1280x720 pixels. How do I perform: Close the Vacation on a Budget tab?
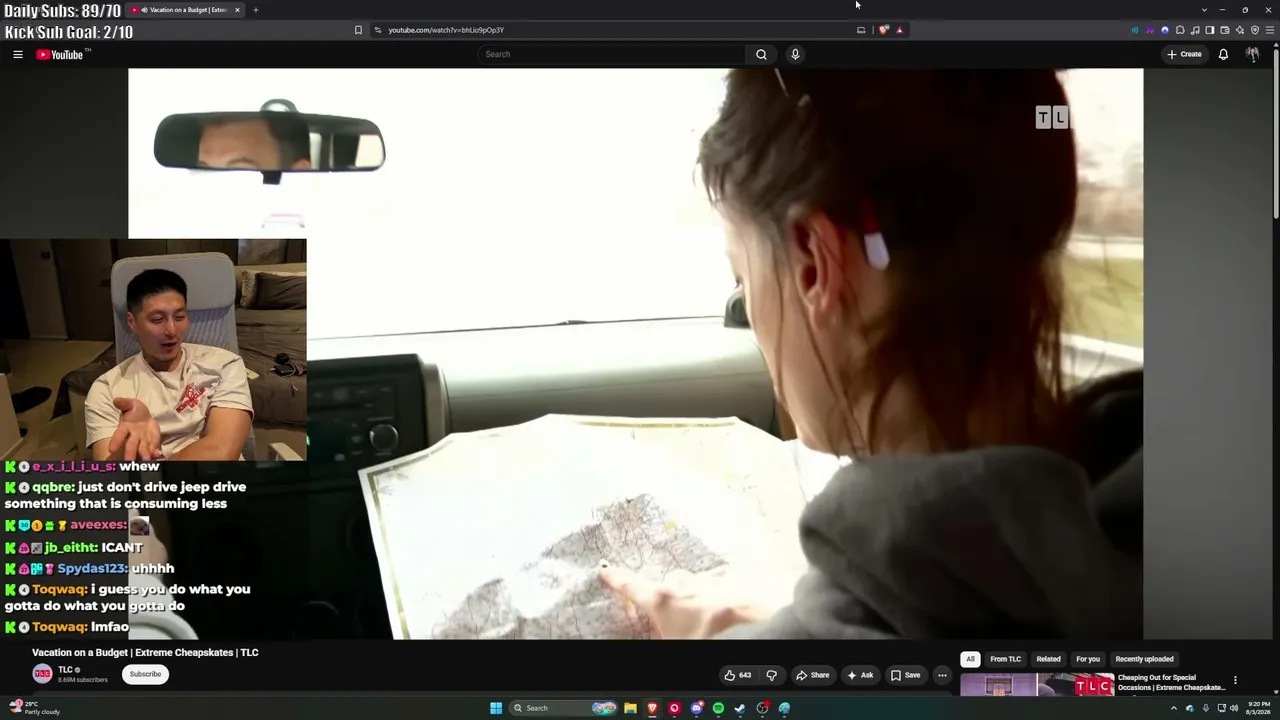pos(237,10)
